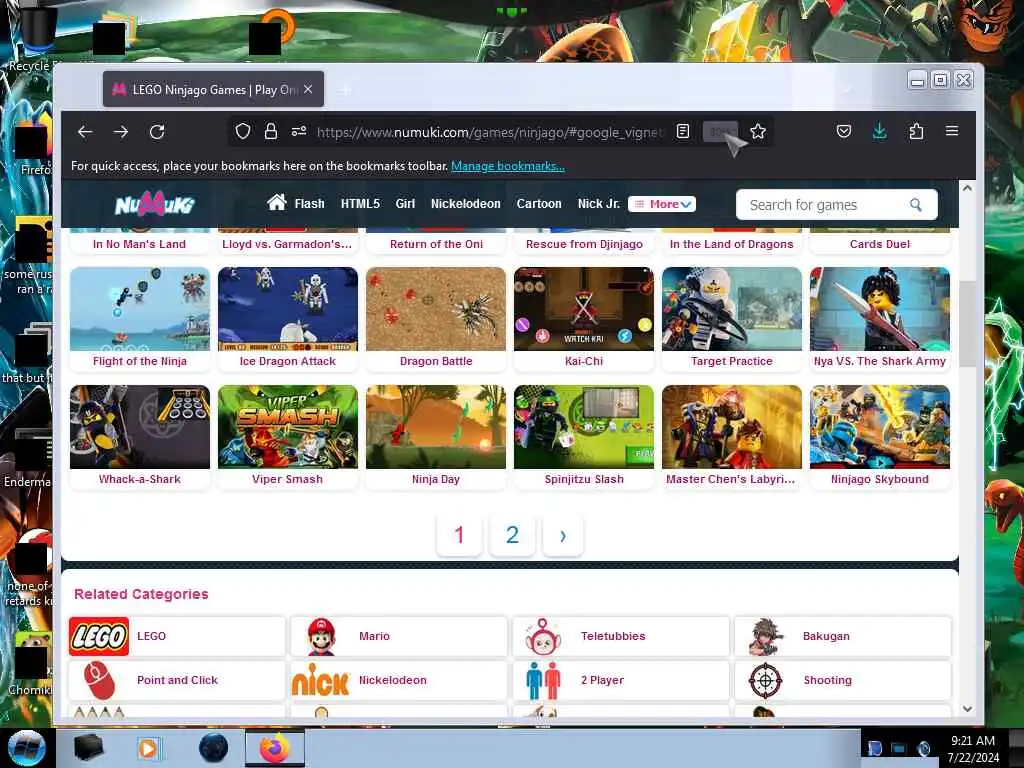This screenshot has height=768, width=1024.
Task: Open the Flight of the Ninja link
Action: coord(140,361)
